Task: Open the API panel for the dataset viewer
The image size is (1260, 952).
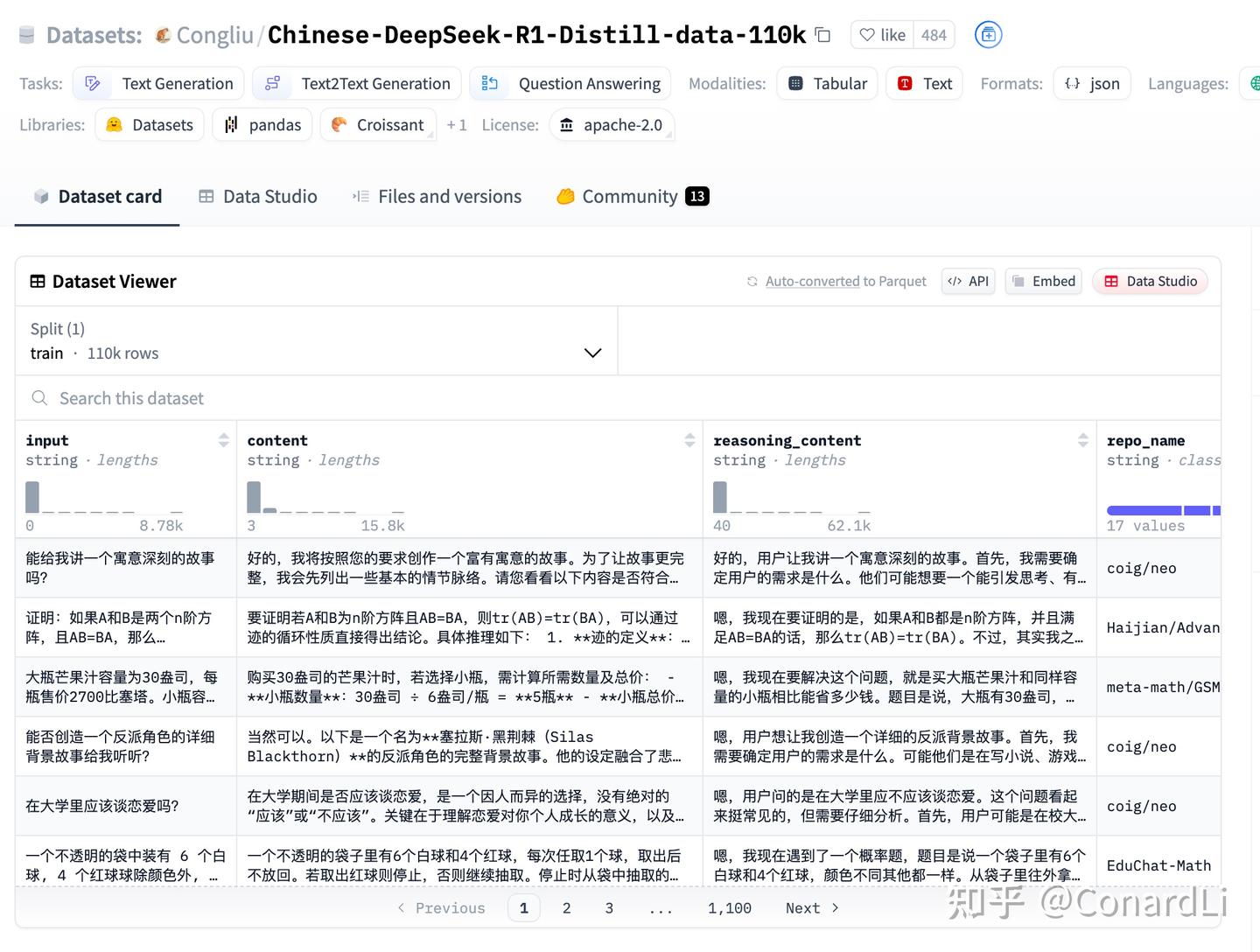Action: point(968,281)
